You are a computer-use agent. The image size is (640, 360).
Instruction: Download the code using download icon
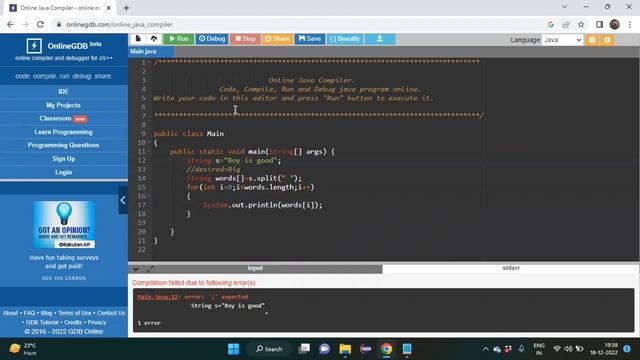(380, 39)
